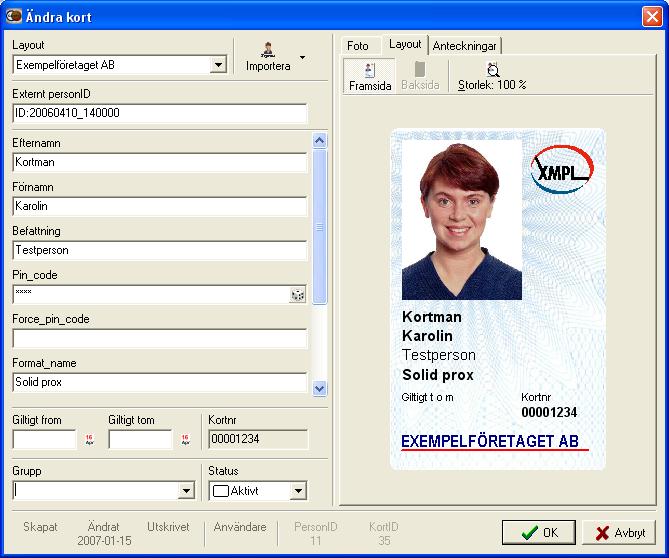The image size is (669, 558).
Task: Click the Giltigt tom date field
Action: tap(140, 439)
